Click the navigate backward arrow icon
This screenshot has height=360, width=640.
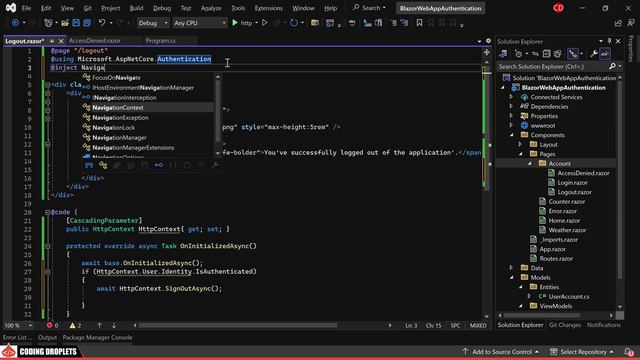click(x=15, y=23)
